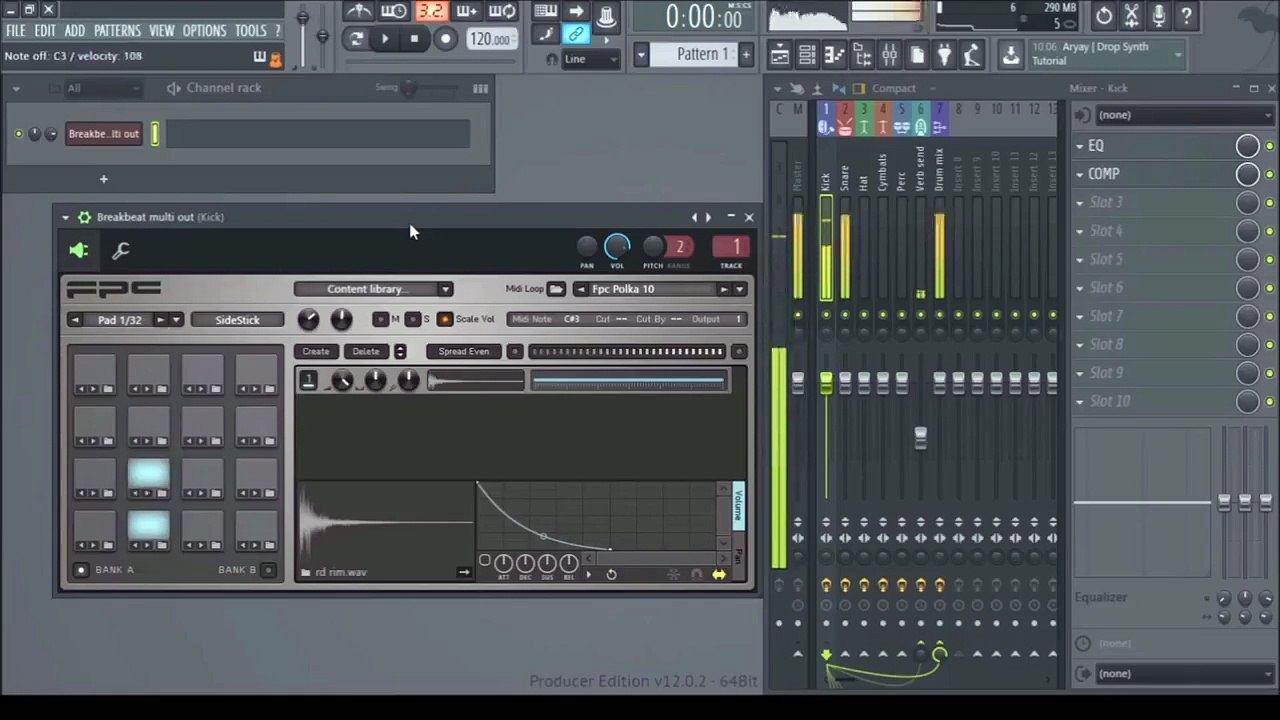
Task: Click the save/download news icon
Action: pyautogui.click(x=1010, y=54)
